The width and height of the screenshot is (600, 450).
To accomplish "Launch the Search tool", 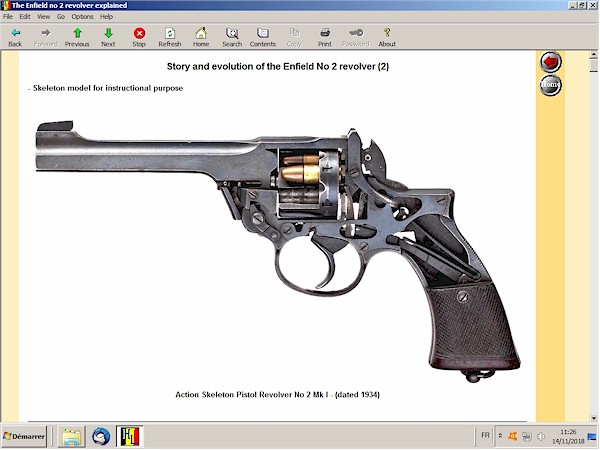I will (232, 37).
